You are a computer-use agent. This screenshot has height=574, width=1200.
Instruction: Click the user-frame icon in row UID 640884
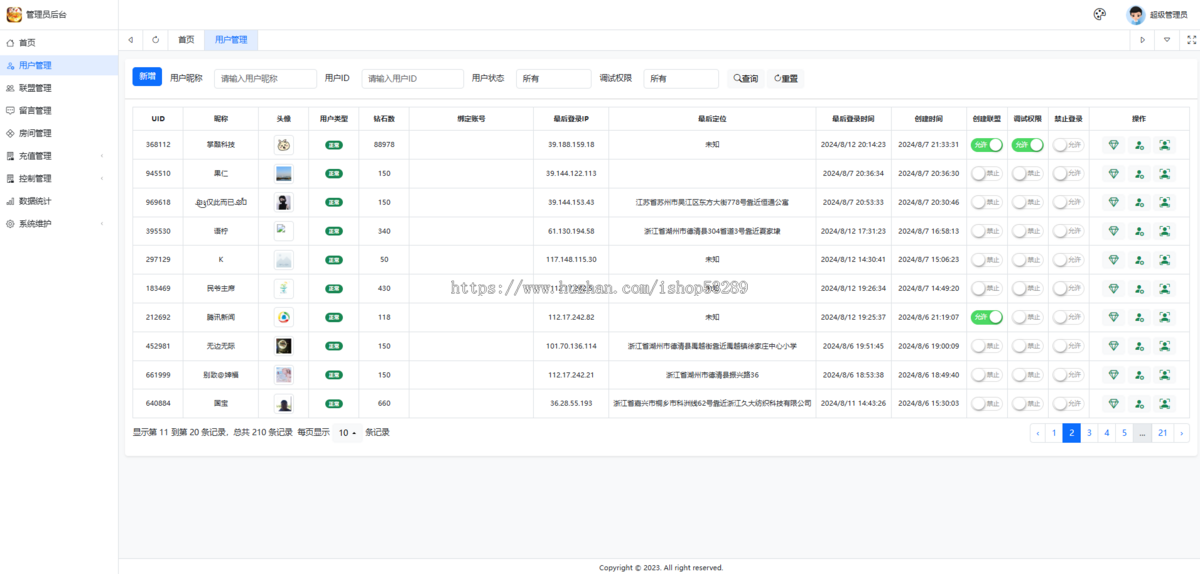point(1164,404)
